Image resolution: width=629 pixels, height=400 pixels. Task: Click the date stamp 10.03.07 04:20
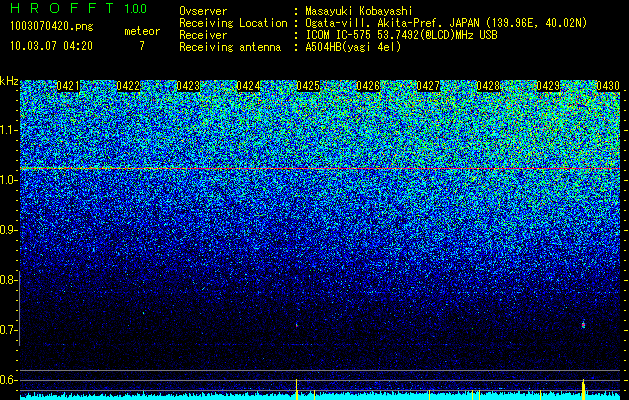(x=51, y=46)
